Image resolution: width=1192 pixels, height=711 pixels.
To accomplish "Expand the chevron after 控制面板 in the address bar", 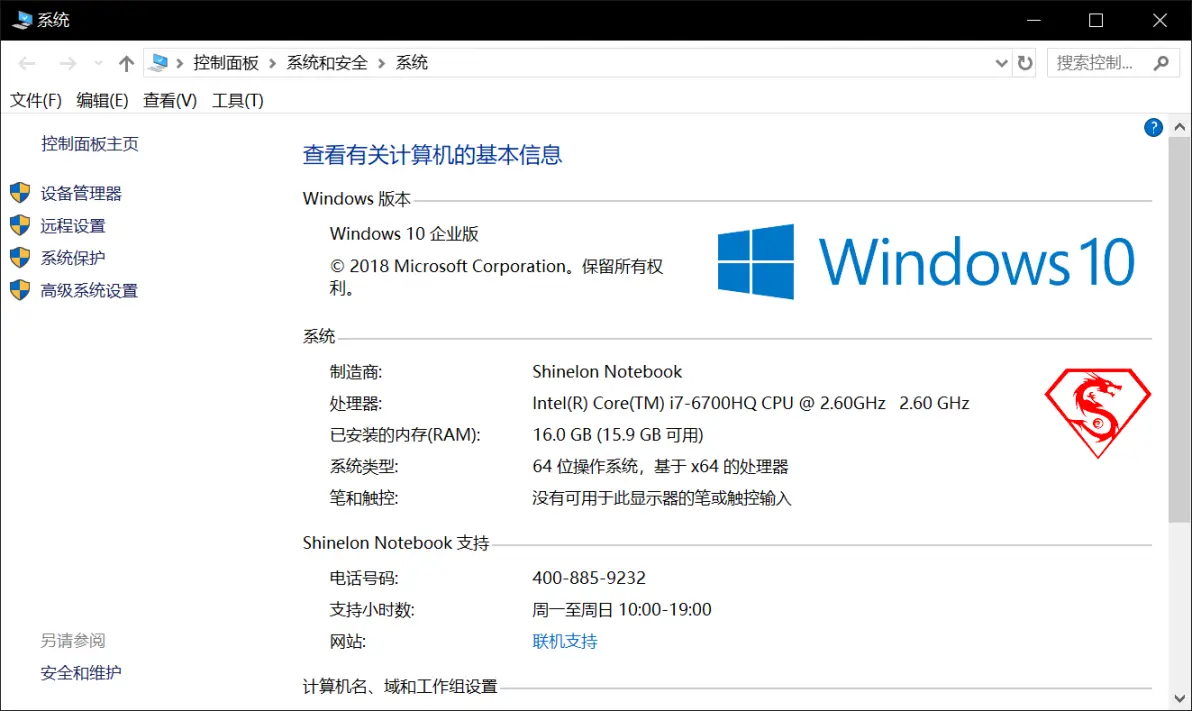I will (x=272, y=63).
